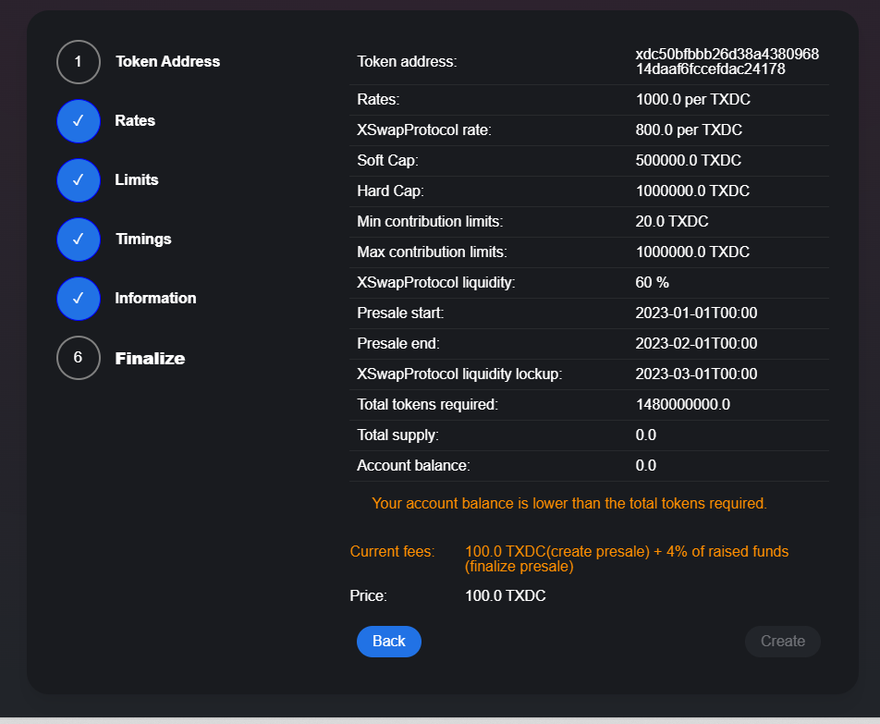Switch to the Timings step label

[143, 239]
